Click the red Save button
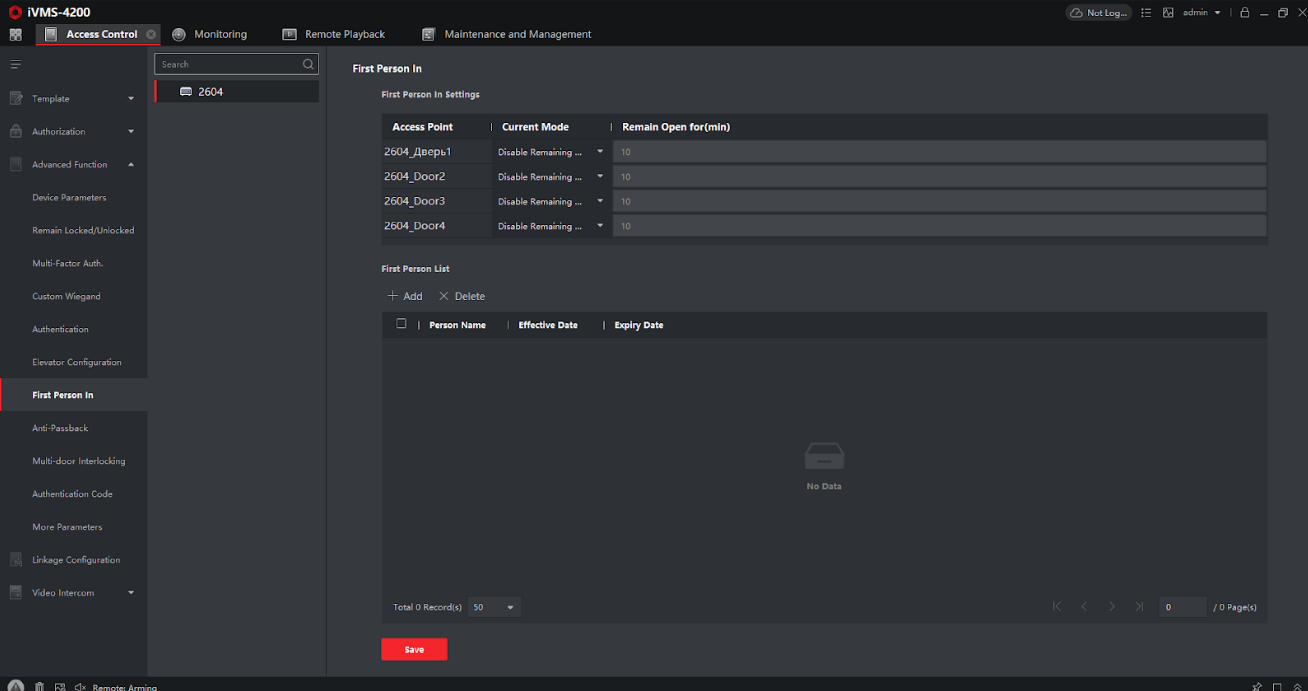Screen dimensions: 1308x691 (414, 649)
